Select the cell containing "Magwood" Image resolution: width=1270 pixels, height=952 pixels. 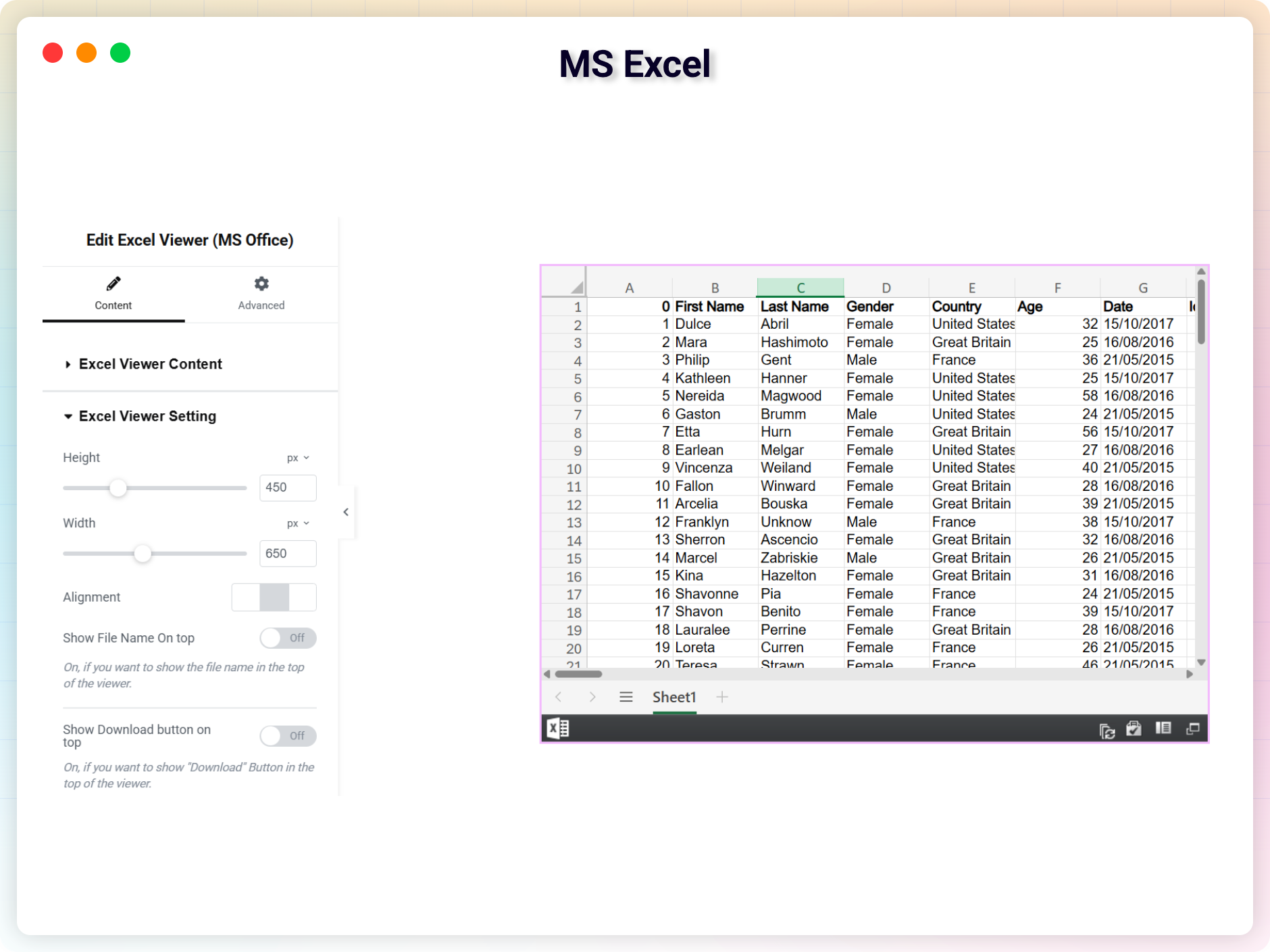[x=801, y=396]
